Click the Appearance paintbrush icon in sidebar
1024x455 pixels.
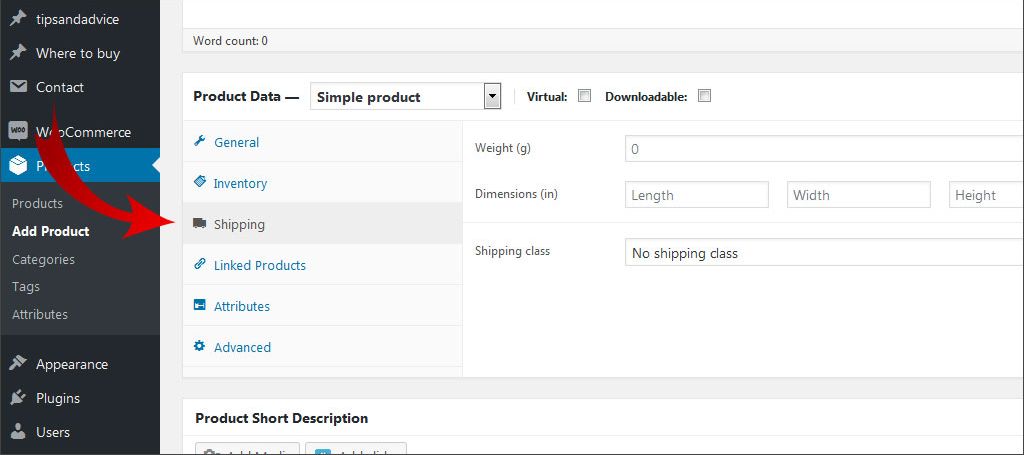pyautogui.click(x=18, y=364)
